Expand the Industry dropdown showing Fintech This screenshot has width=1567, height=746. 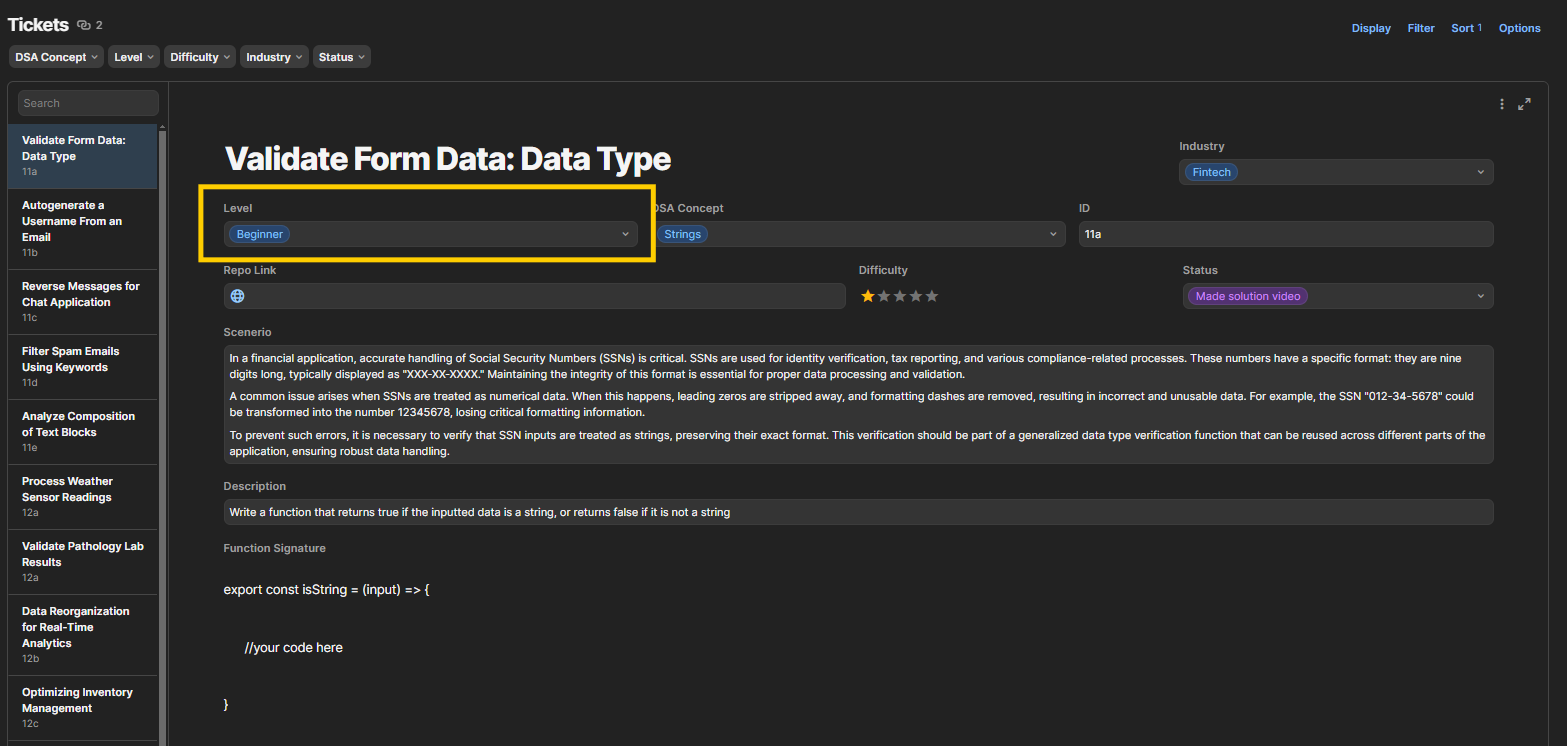1336,172
